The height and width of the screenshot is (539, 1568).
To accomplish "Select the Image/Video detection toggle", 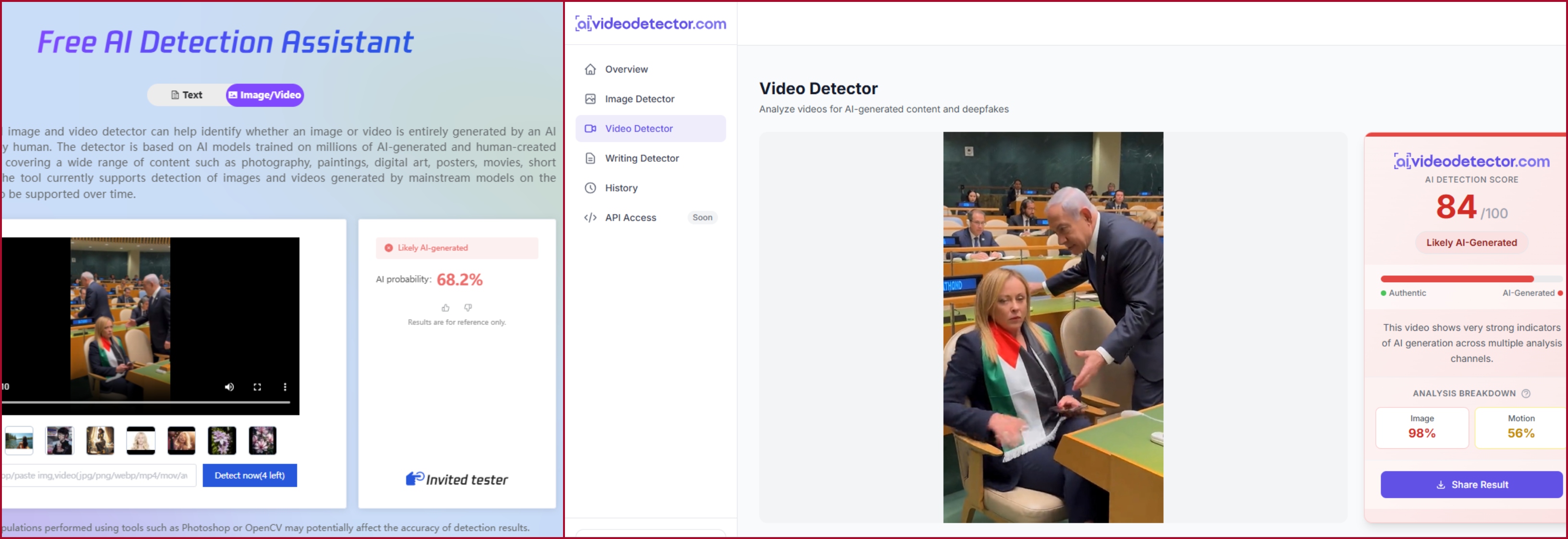I will coord(265,96).
